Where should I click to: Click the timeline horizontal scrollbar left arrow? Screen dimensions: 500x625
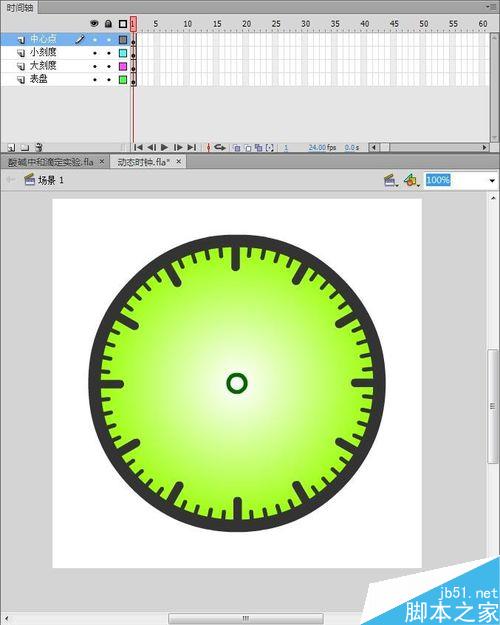pos(374,147)
